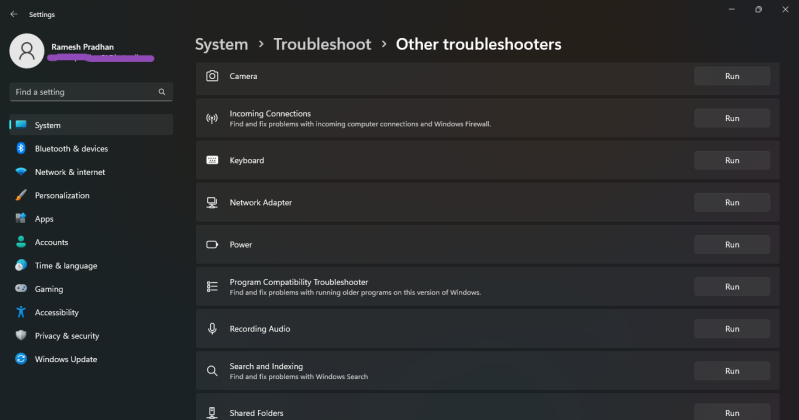The image size is (799, 420).
Task: Open Bluetooth & devices settings
Action: point(91,148)
